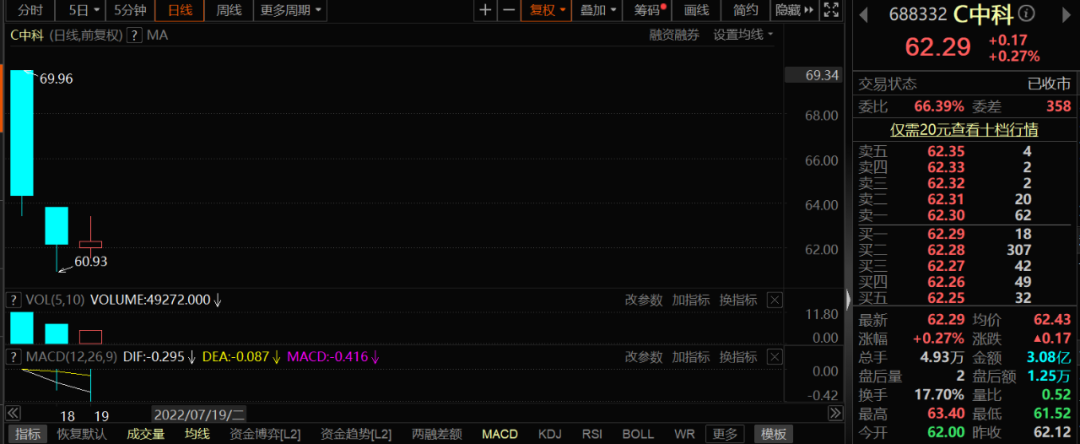Go to previous stock arrow
Image resolution: width=1080 pixels, height=444 pixels.
point(864,14)
